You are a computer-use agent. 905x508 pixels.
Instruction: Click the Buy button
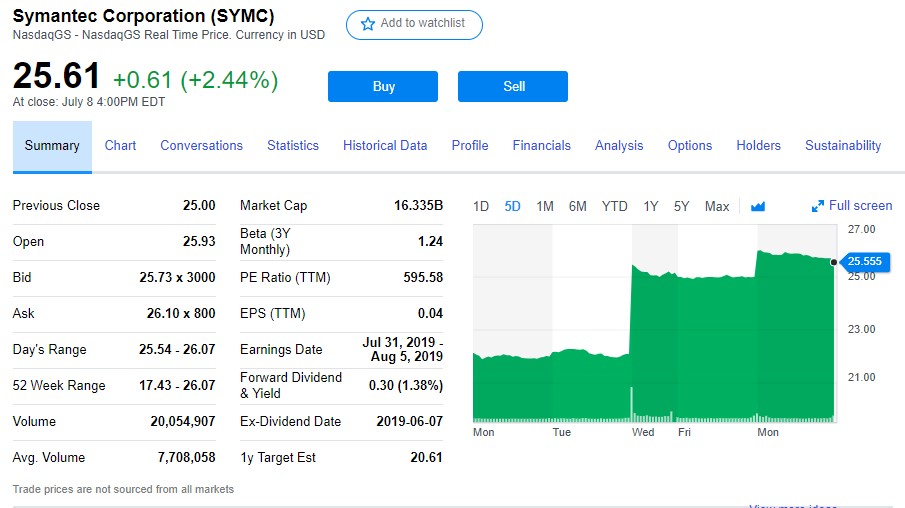(383, 87)
